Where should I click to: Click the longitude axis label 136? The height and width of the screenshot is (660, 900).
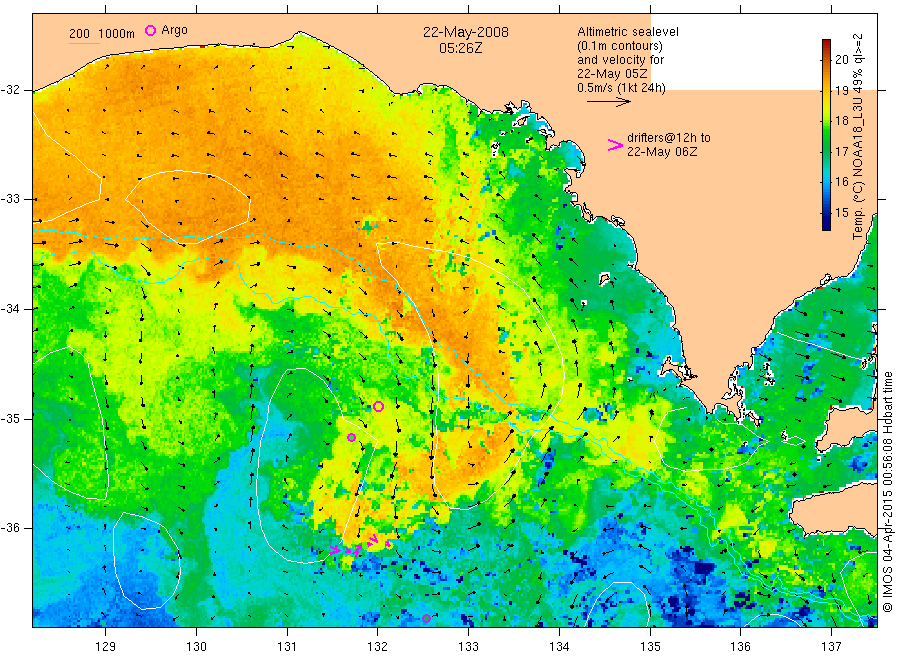point(740,647)
